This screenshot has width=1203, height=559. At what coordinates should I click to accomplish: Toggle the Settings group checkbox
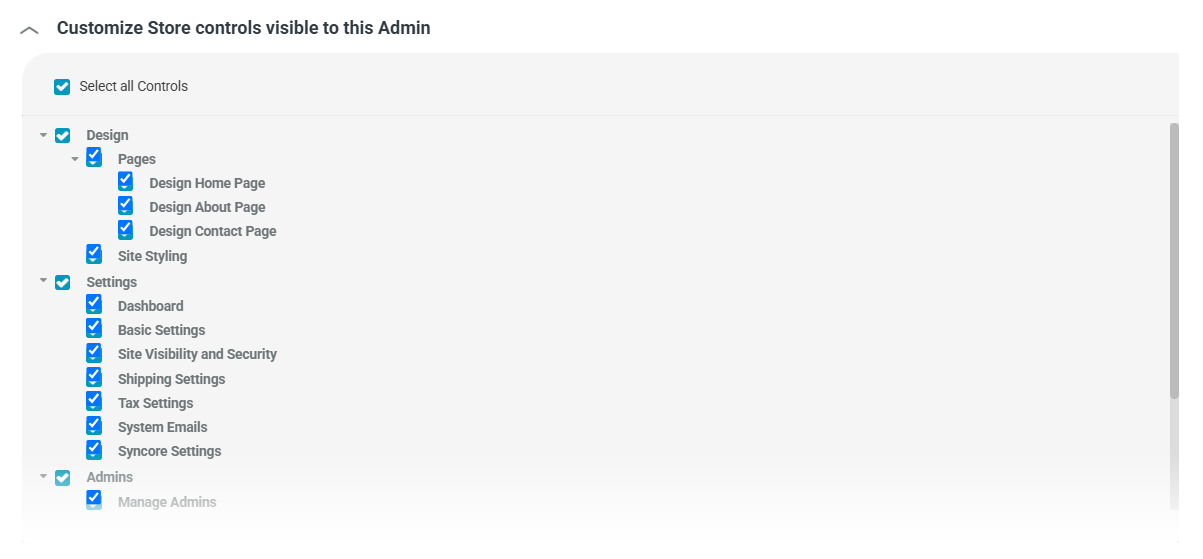(x=63, y=282)
